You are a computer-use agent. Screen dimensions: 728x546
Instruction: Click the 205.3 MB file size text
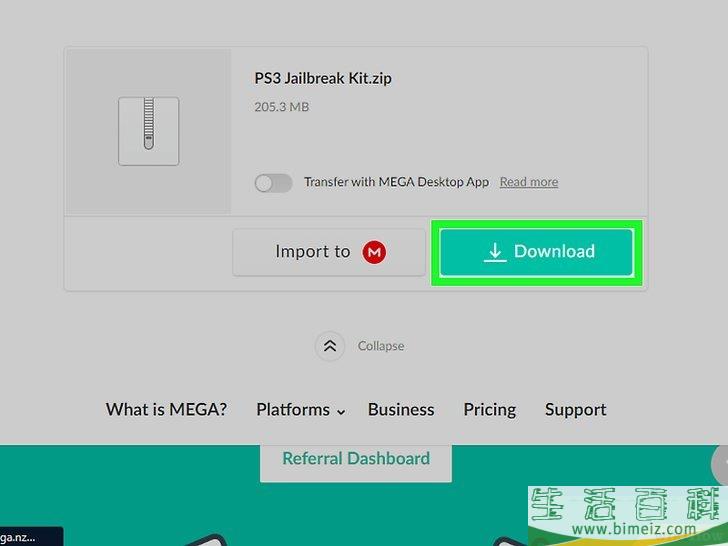coord(281,107)
